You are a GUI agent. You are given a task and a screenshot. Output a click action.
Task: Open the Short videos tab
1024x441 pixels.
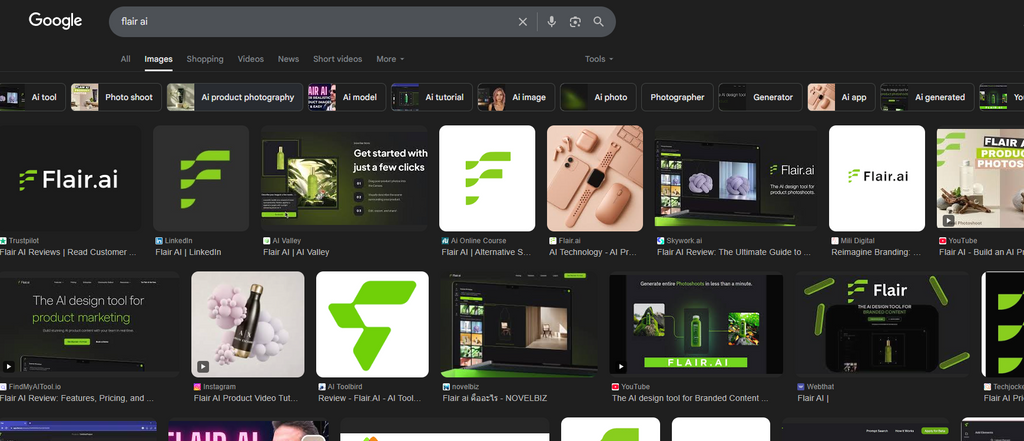pyautogui.click(x=337, y=59)
